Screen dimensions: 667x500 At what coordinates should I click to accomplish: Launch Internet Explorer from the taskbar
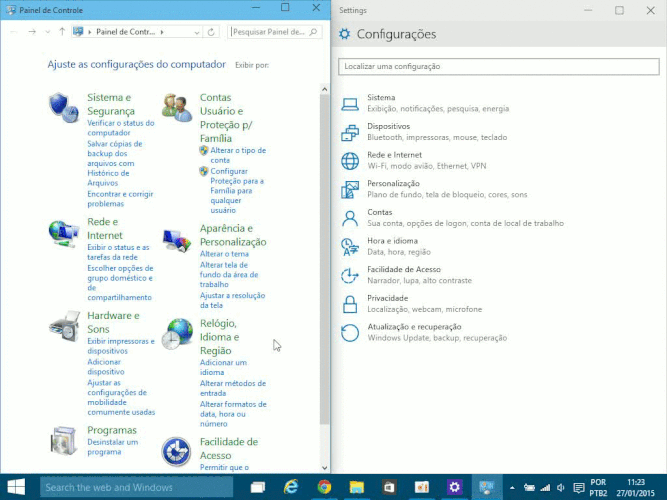click(x=291, y=487)
